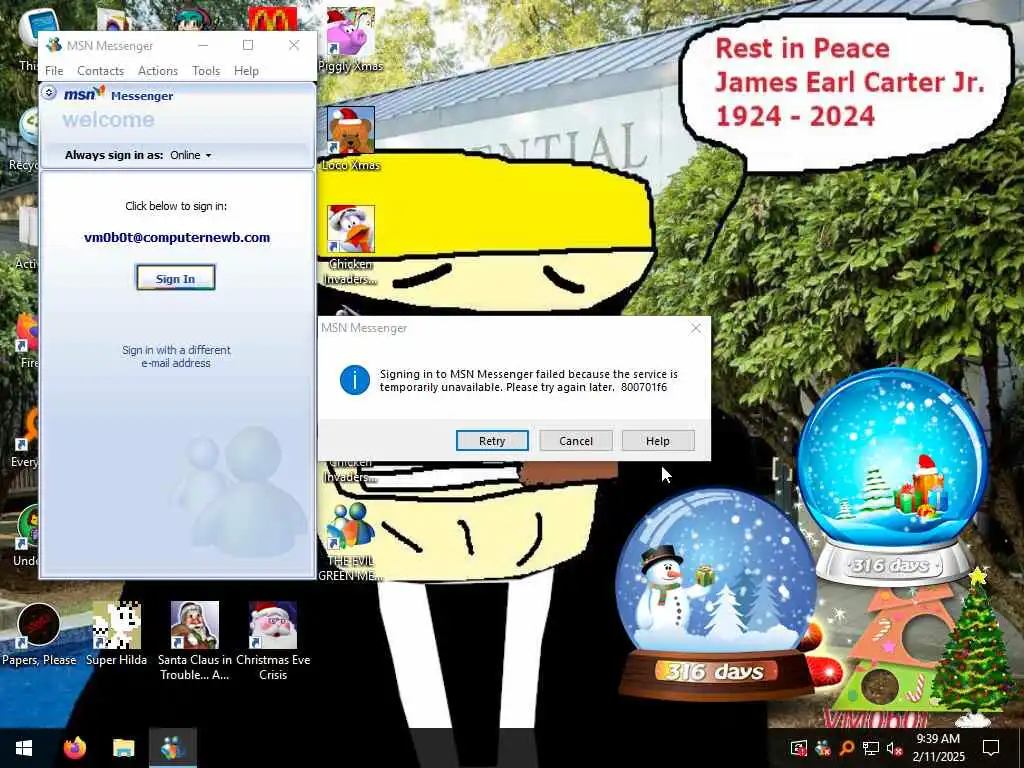Click 'Sign in with a different e-mail address'
This screenshot has height=768, width=1024.
point(176,357)
